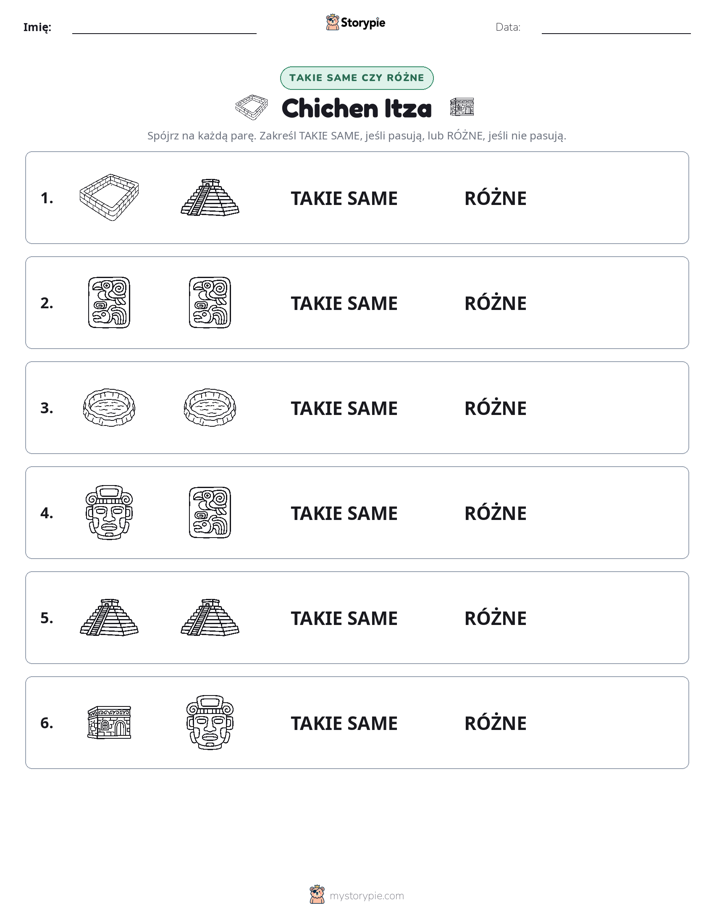
Task: Choose RÓŻNE for question 1
Action: coord(495,198)
